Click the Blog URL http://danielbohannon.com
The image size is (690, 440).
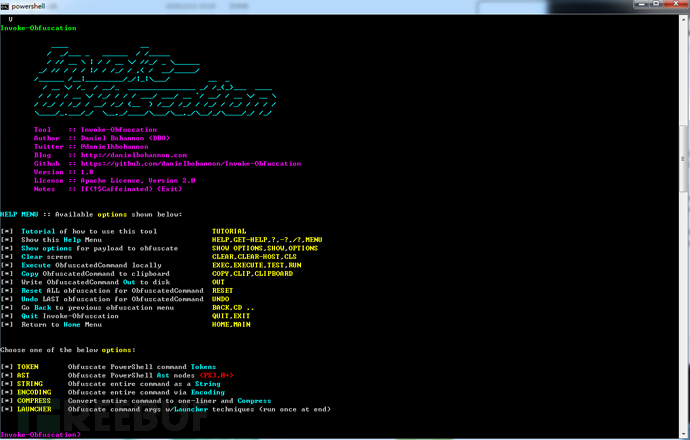pos(134,155)
